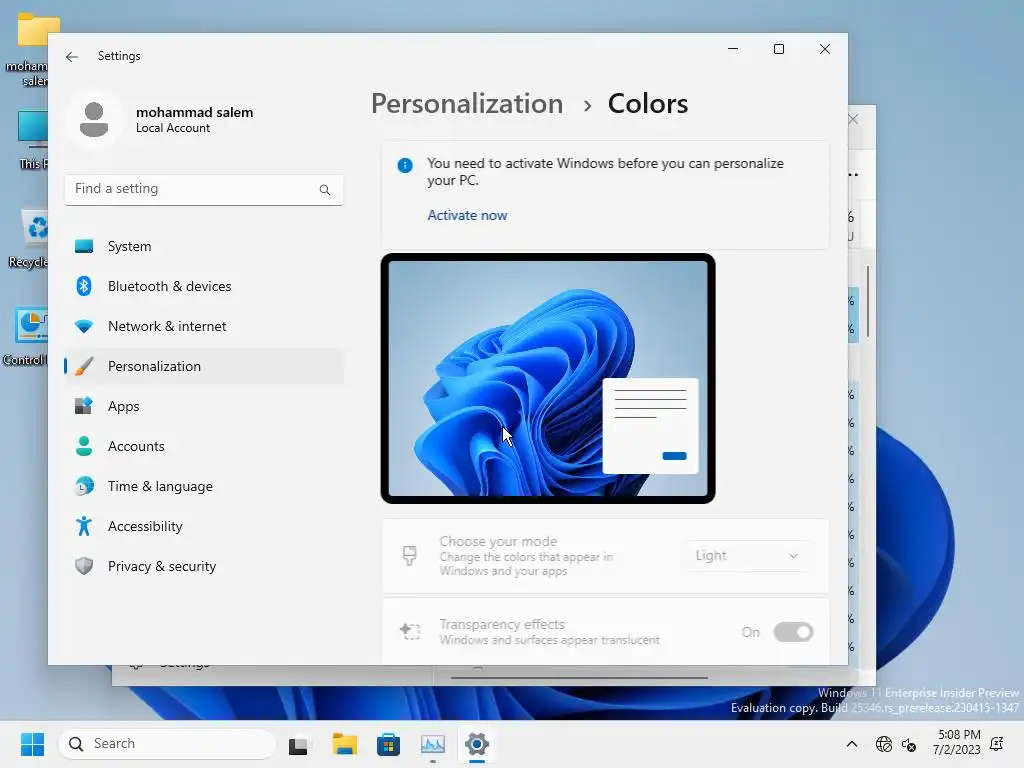
Task: Click the Accounts person icon in sidebar
Action: [x=84, y=446]
